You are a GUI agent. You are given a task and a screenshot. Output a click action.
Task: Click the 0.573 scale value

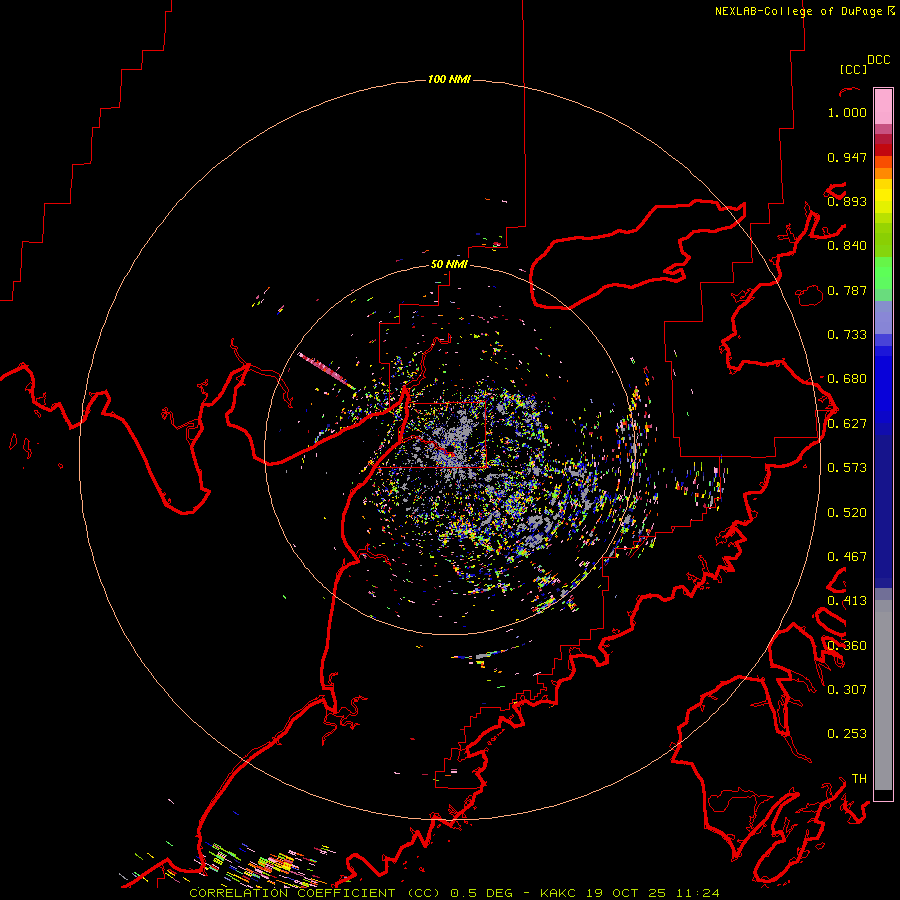coord(847,468)
